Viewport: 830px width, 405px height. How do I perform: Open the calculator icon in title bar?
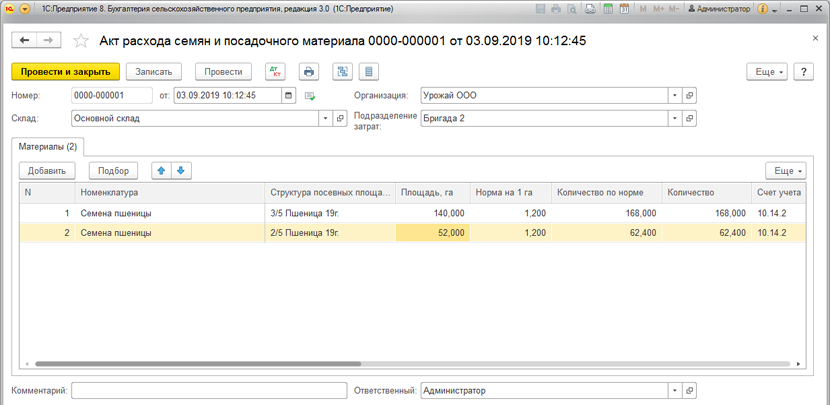608,9
